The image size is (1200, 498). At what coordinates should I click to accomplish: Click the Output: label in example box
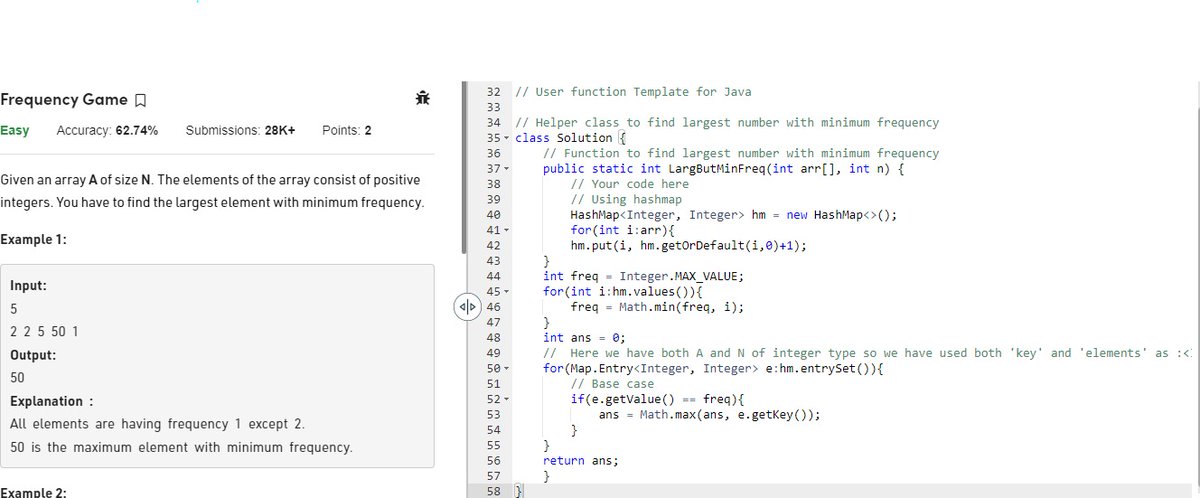tap(32, 355)
